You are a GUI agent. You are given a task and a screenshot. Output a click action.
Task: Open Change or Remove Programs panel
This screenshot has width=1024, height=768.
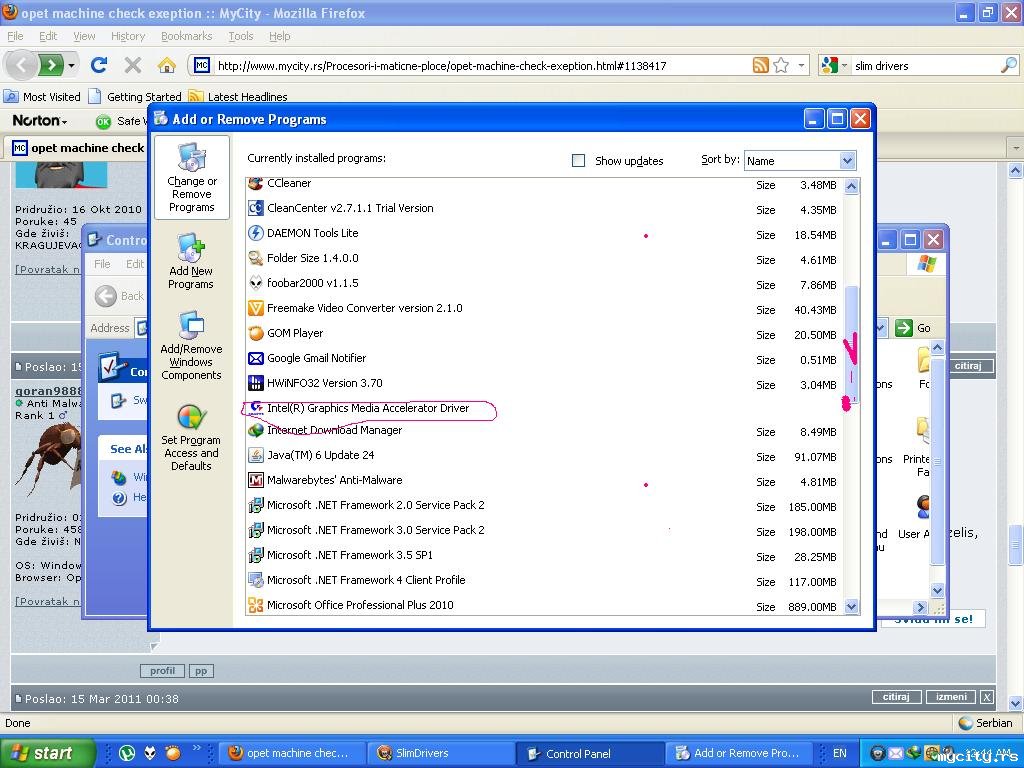[191, 178]
